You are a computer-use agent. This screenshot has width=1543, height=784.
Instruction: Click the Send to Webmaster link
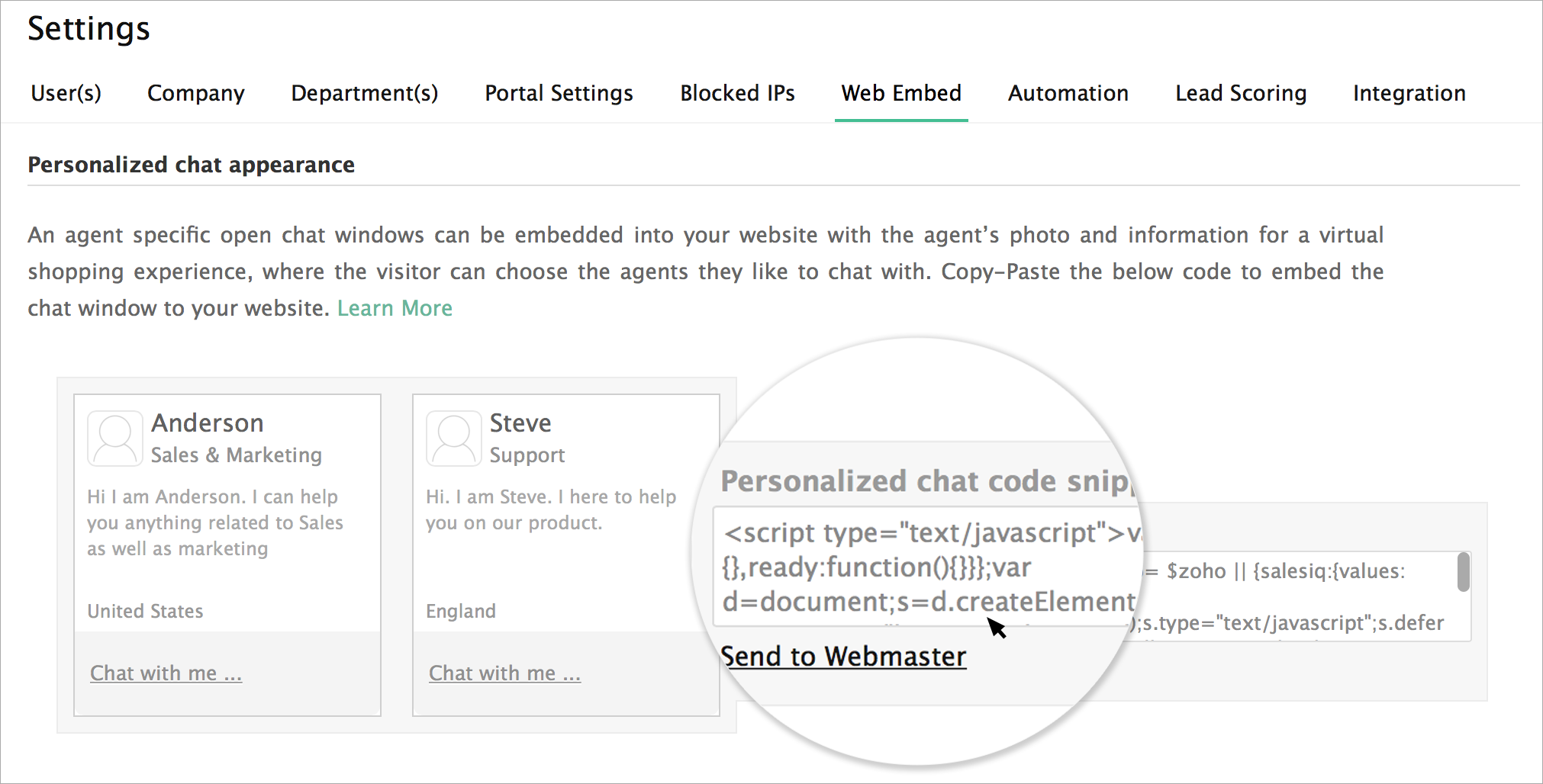click(843, 657)
